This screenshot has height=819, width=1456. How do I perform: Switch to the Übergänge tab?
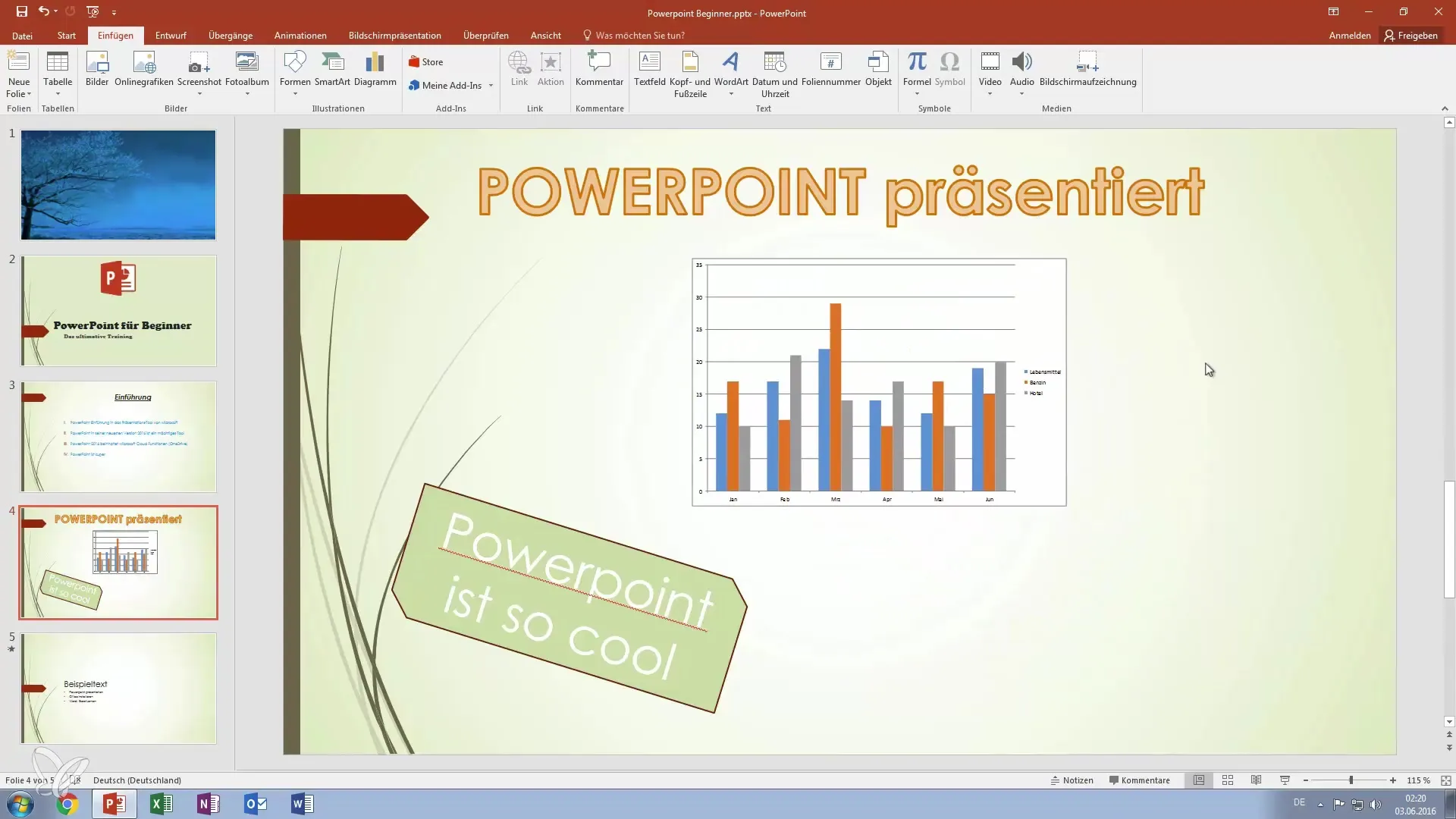coord(231,36)
